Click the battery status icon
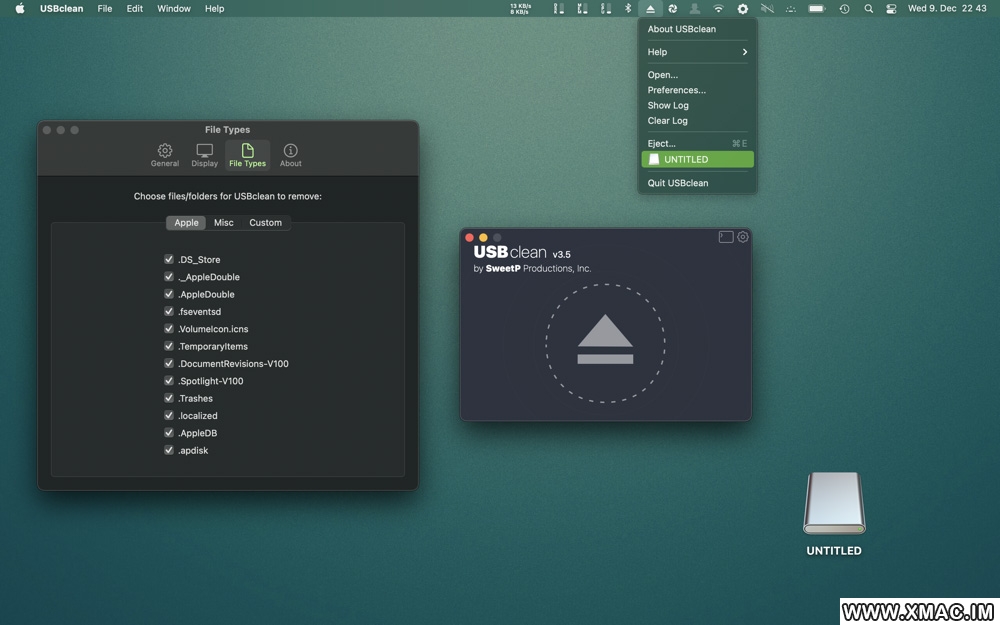This screenshot has width=1000, height=625. coord(816,9)
